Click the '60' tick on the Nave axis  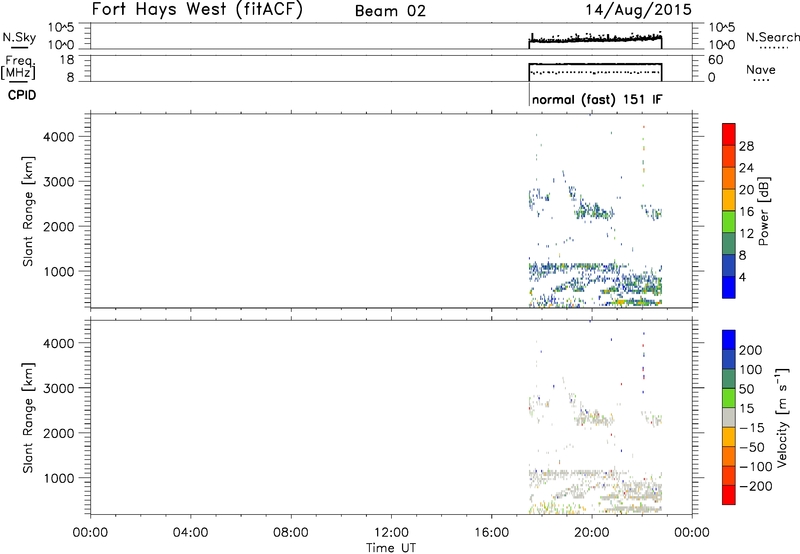coord(715,60)
